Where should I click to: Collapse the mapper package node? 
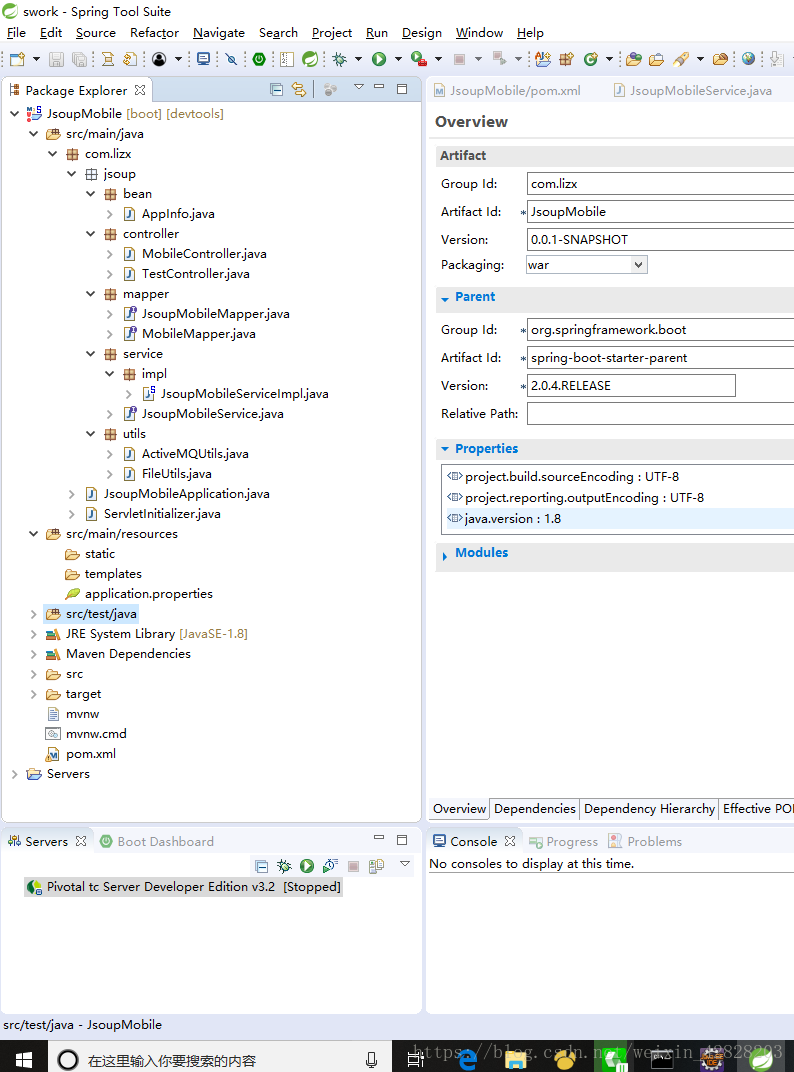91,294
